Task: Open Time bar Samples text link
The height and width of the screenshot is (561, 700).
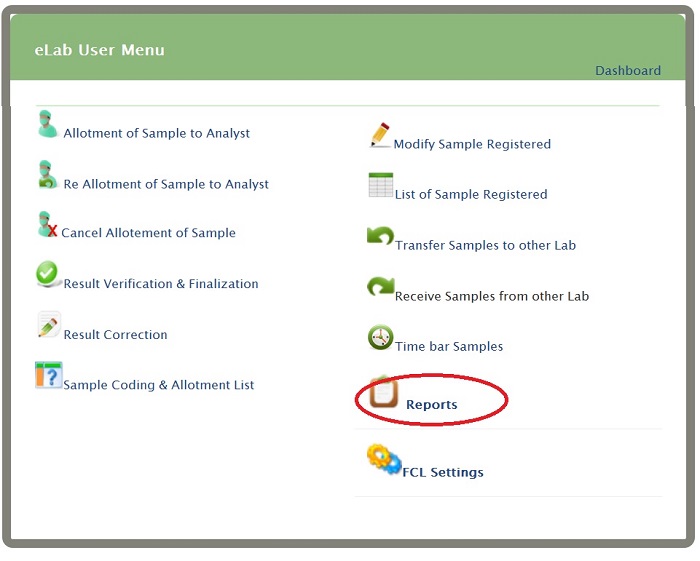Action: (449, 347)
